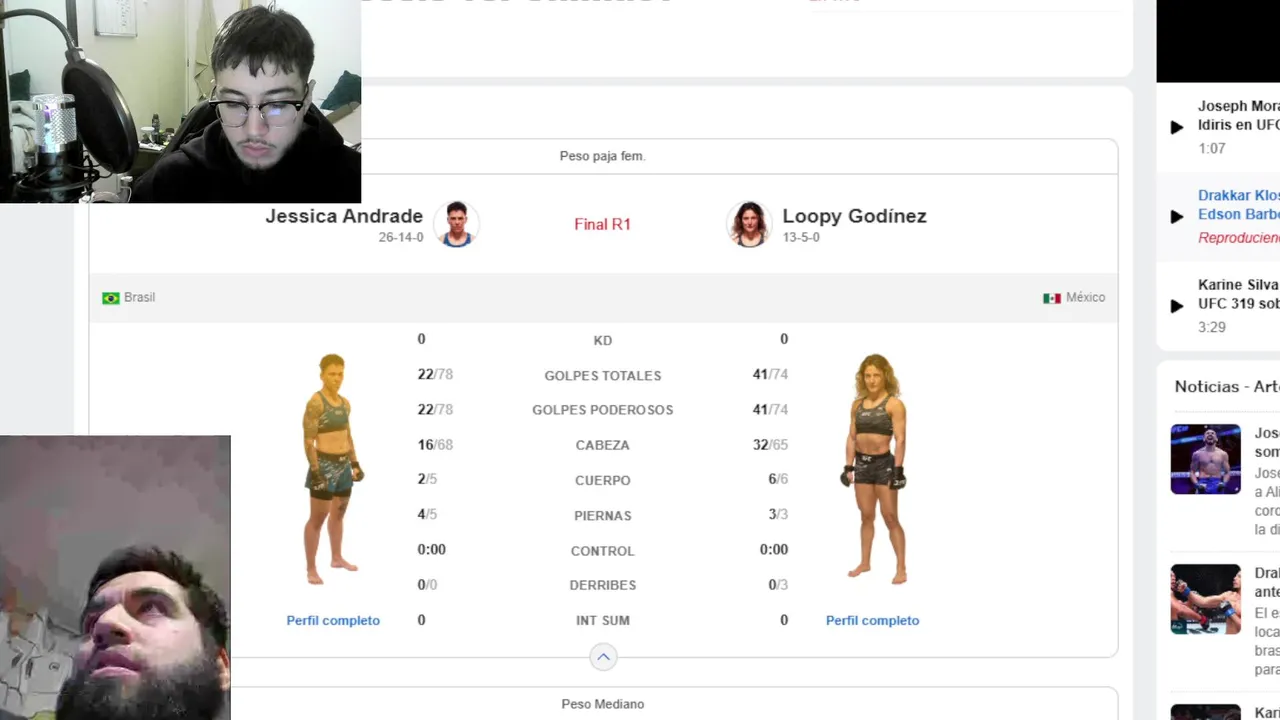Click Andrade's head strikes value 16/68
This screenshot has width=1280, height=720.
[x=435, y=444]
